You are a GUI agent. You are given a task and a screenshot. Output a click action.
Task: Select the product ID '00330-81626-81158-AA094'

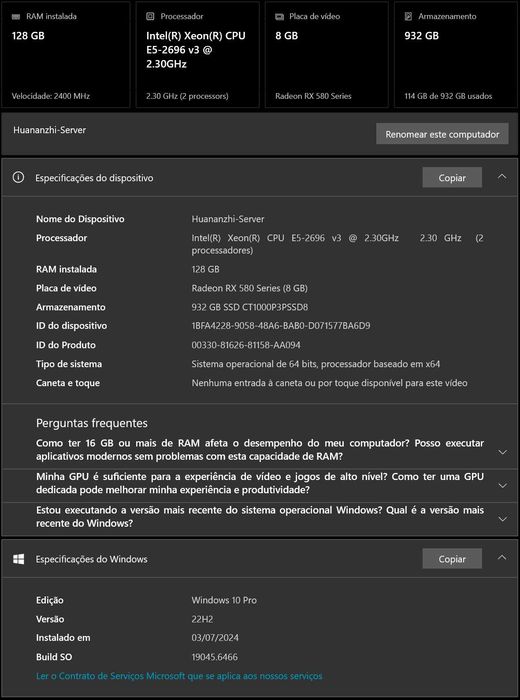pyautogui.click(x=246, y=345)
